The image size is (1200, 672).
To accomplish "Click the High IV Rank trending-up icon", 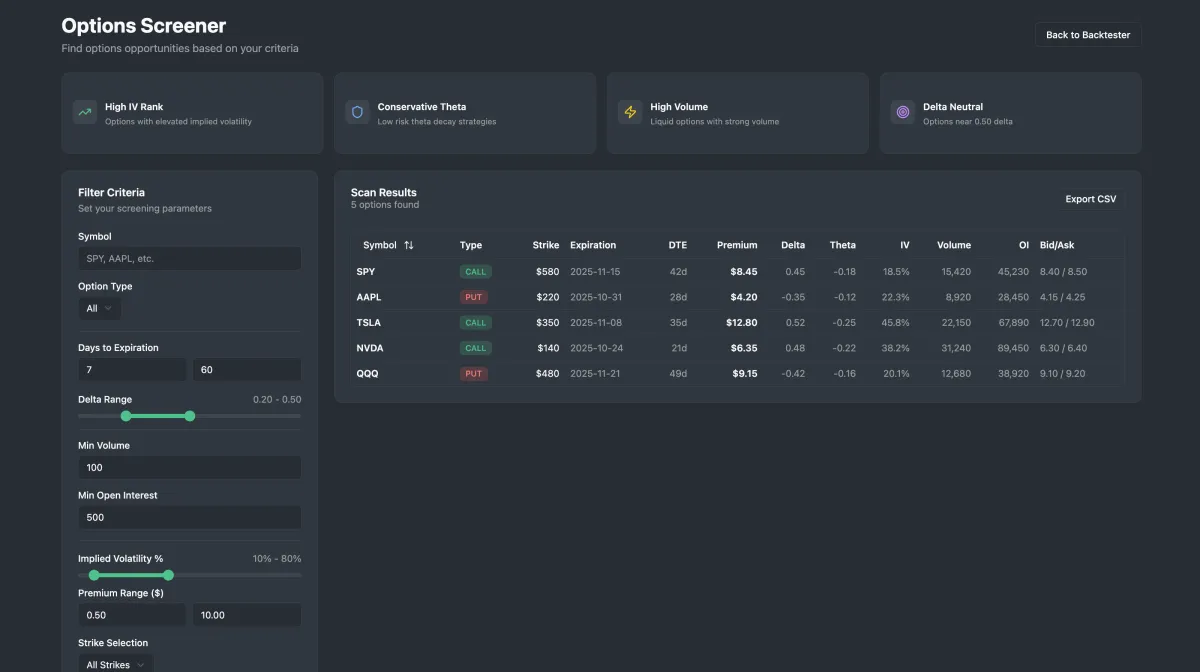I will (x=85, y=112).
